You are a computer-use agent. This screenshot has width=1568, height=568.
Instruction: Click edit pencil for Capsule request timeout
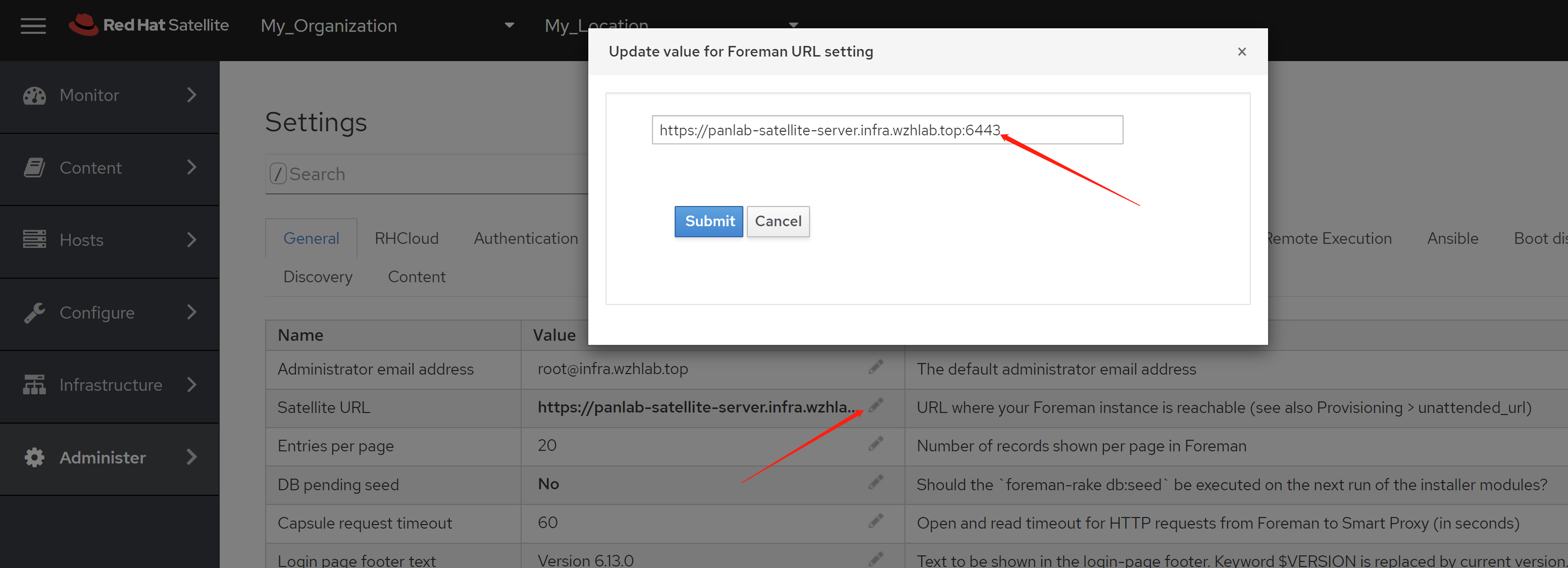click(875, 521)
